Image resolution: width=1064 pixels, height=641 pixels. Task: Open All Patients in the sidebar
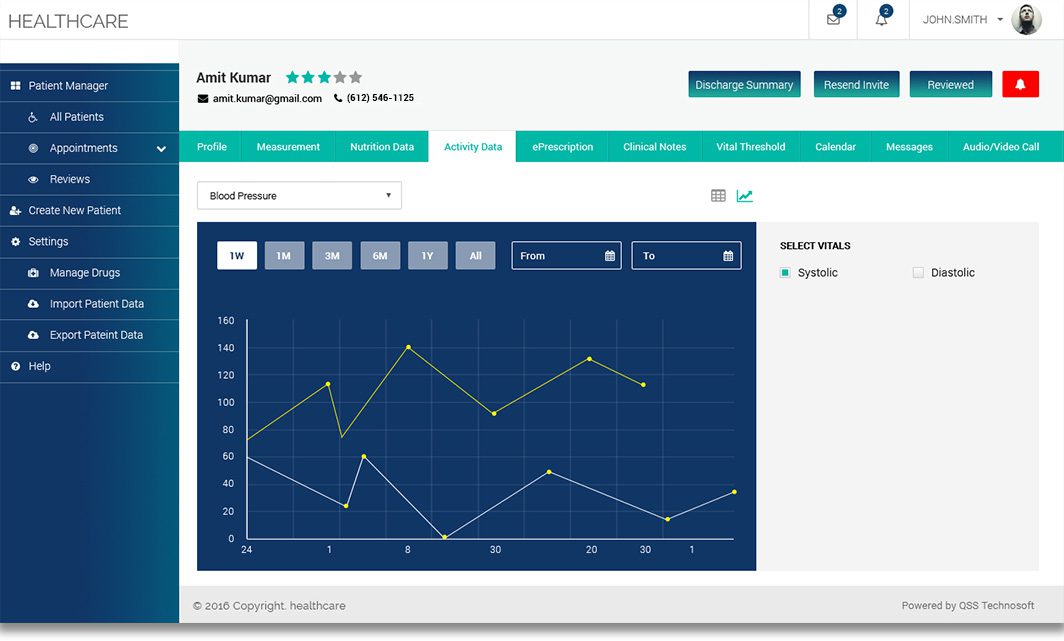90,117
